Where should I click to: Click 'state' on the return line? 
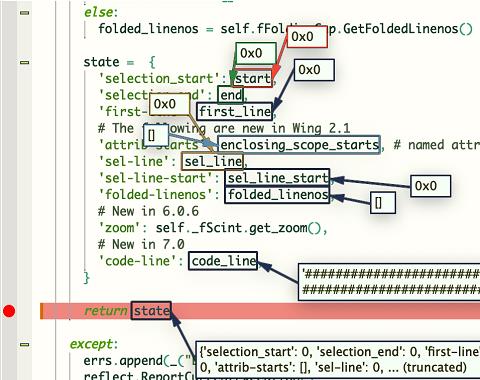point(151,311)
